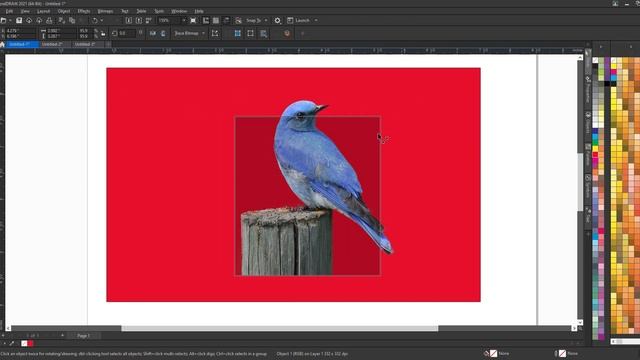640x360 pixels.
Task: Click the red swatch in the document palette
Action: click(x=31, y=343)
